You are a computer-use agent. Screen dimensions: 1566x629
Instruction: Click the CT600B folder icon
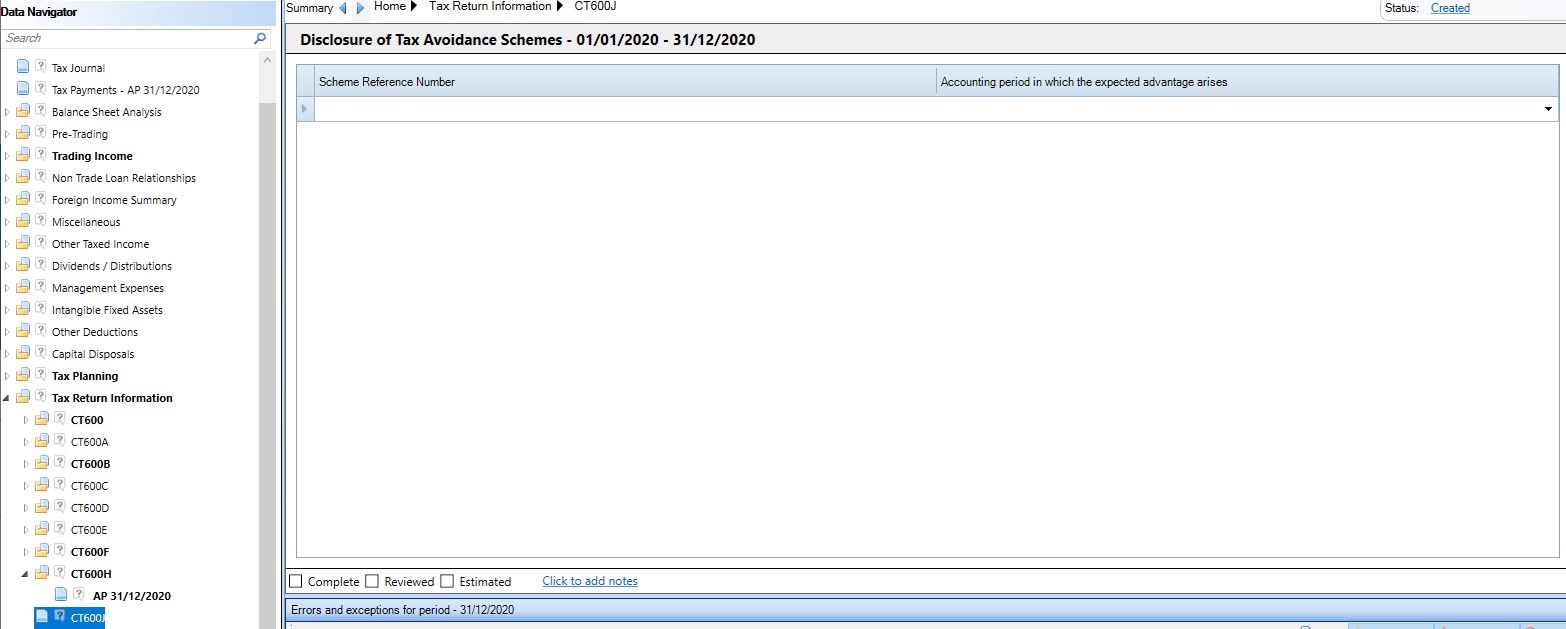click(x=42, y=464)
